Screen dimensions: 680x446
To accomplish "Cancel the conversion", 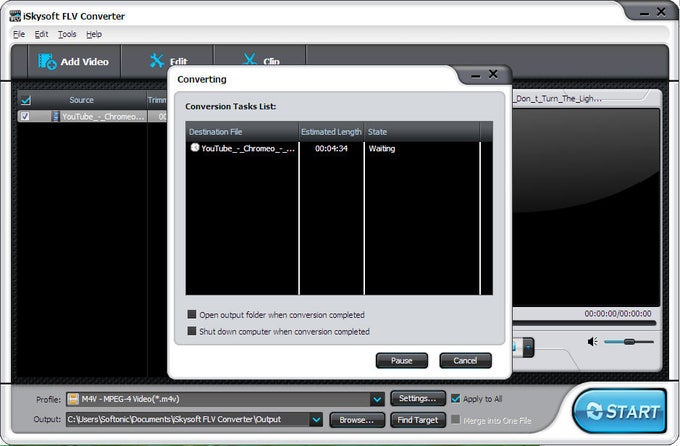I will [465, 361].
